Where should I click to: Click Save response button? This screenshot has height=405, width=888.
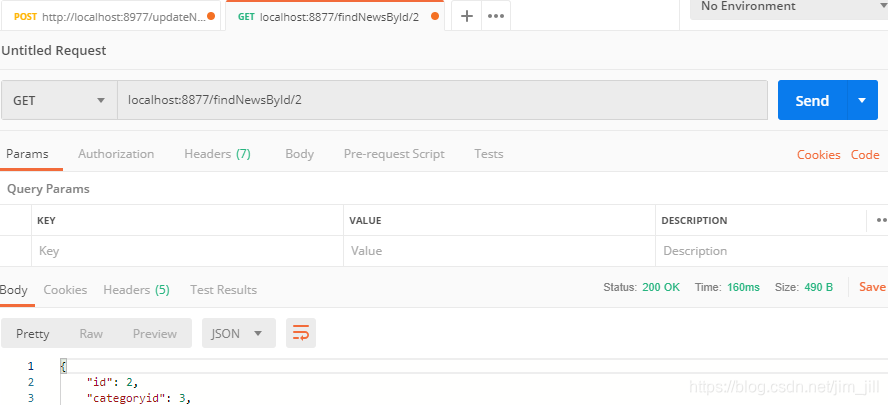pyautogui.click(x=872, y=287)
